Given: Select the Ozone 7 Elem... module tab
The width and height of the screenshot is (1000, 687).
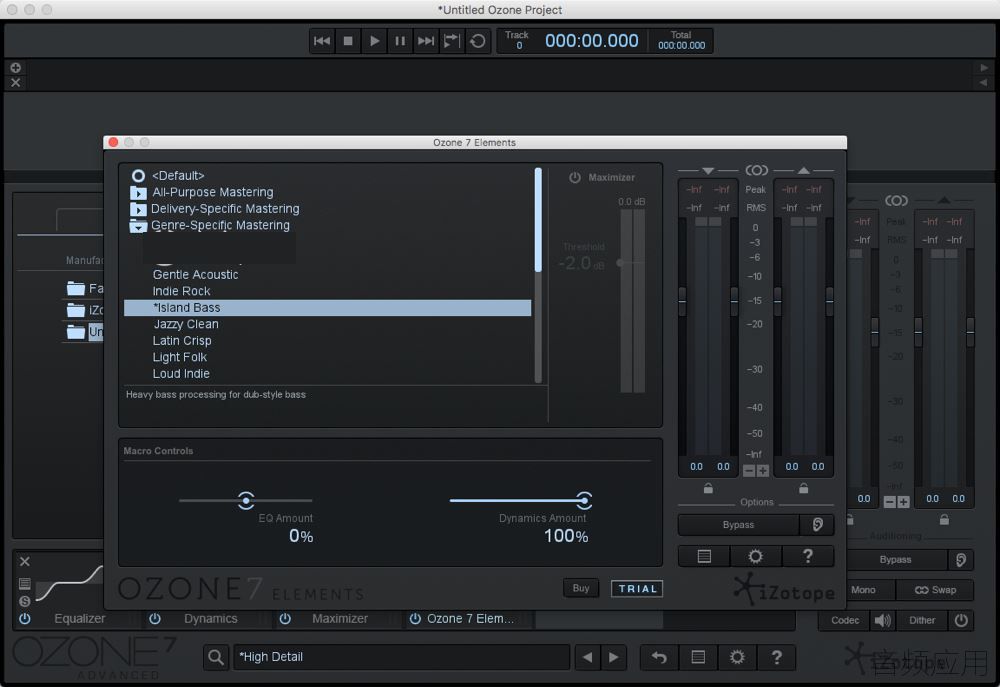Looking at the screenshot, I should pos(470,619).
